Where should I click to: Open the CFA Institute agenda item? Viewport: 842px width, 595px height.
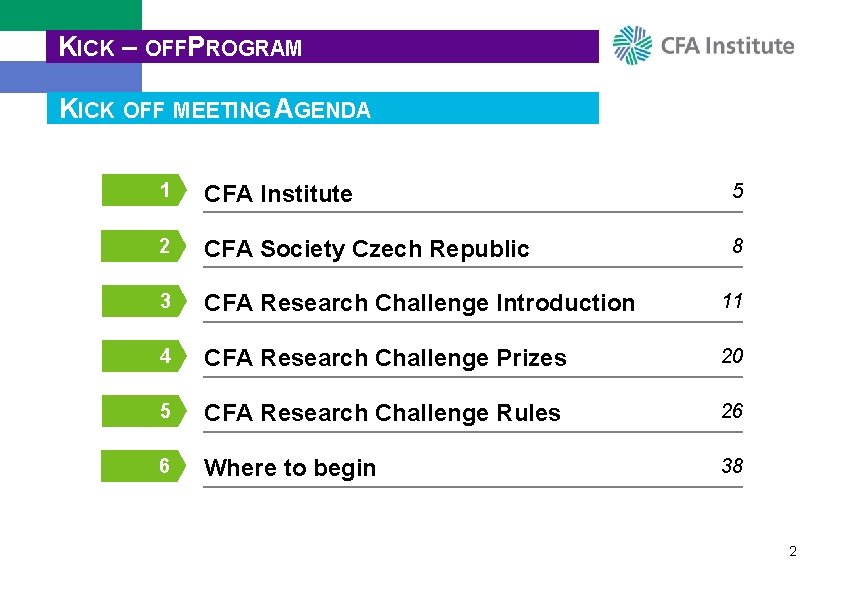coord(278,194)
